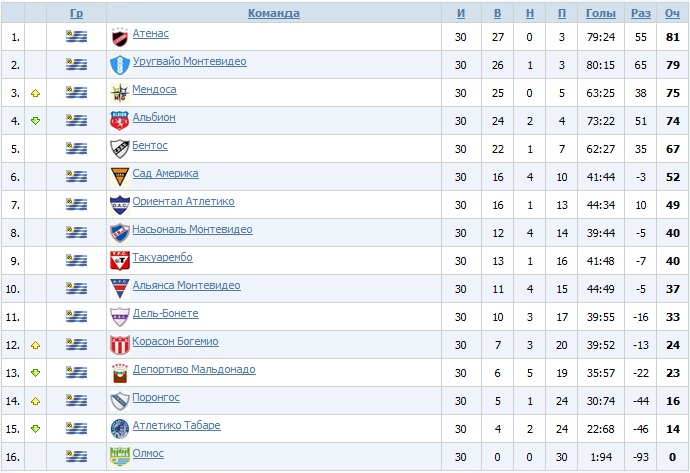Click Uruguay flag in Бентос row
The height and width of the screenshot is (473, 690).
(x=76, y=149)
